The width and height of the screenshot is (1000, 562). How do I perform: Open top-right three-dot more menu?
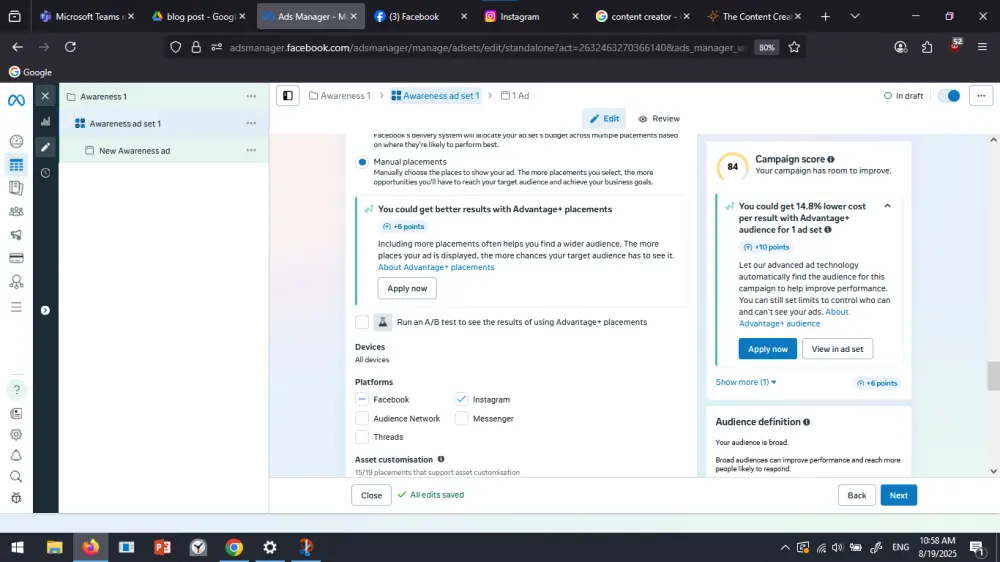(x=981, y=96)
